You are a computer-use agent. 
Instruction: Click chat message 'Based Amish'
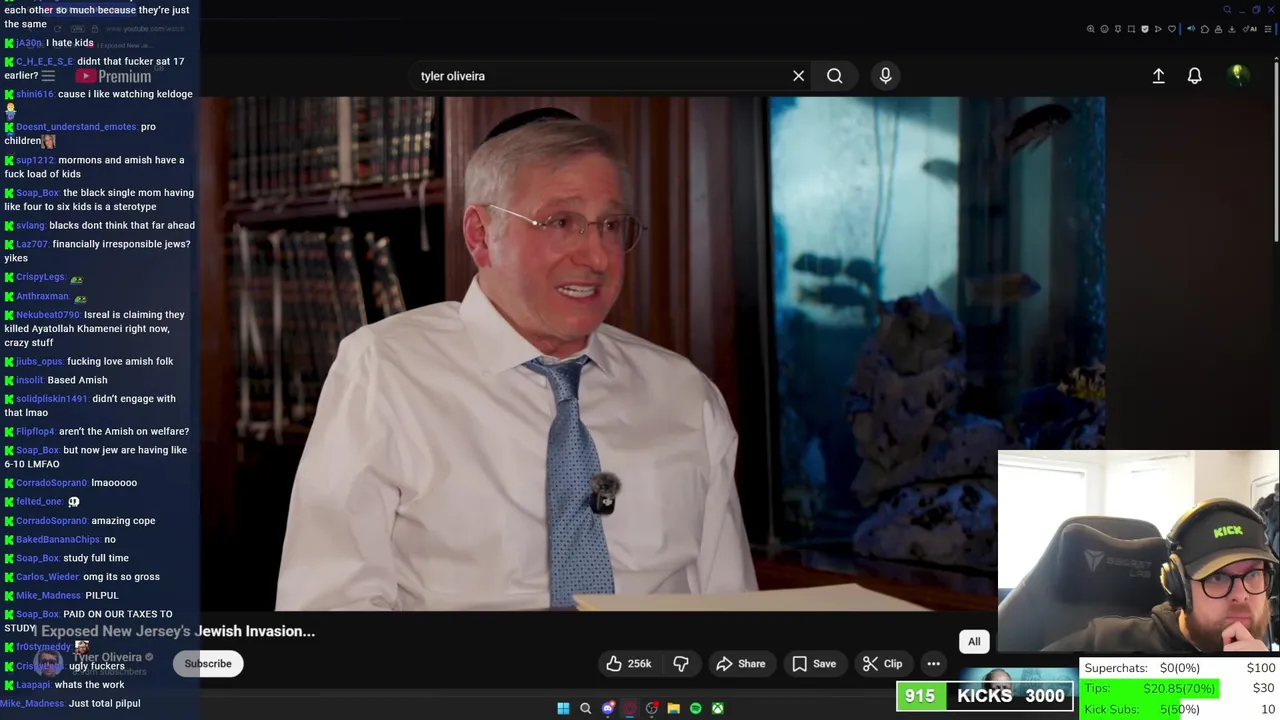pyautogui.click(x=77, y=380)
